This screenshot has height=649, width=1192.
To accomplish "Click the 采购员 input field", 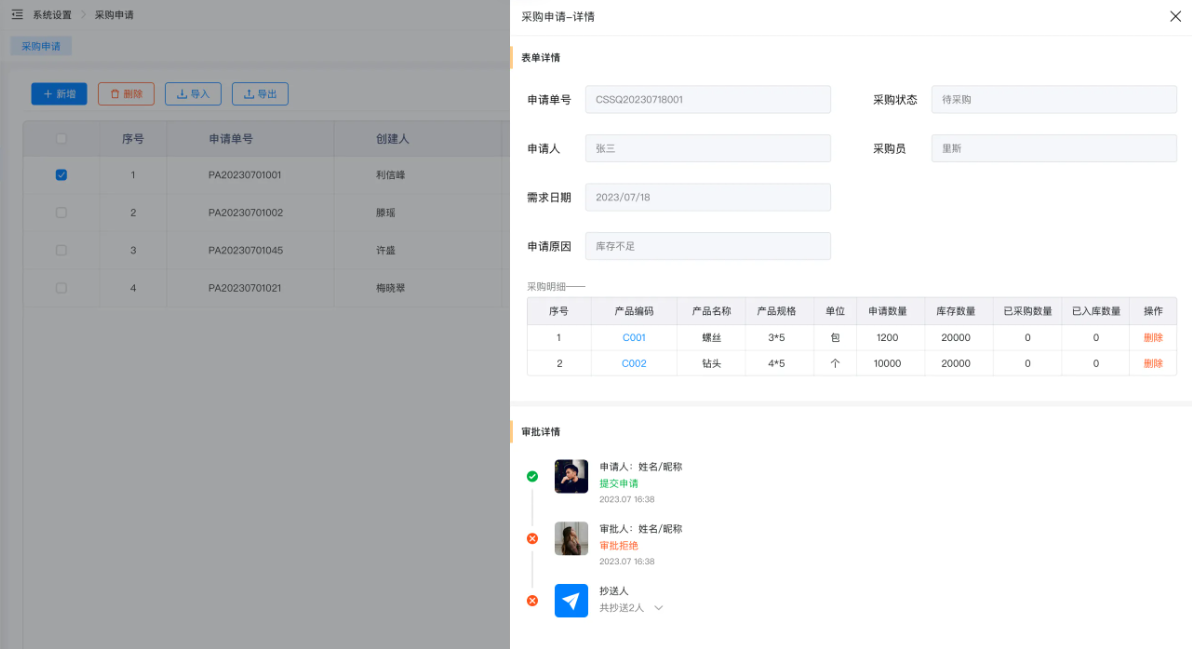I will [1054, 148].
